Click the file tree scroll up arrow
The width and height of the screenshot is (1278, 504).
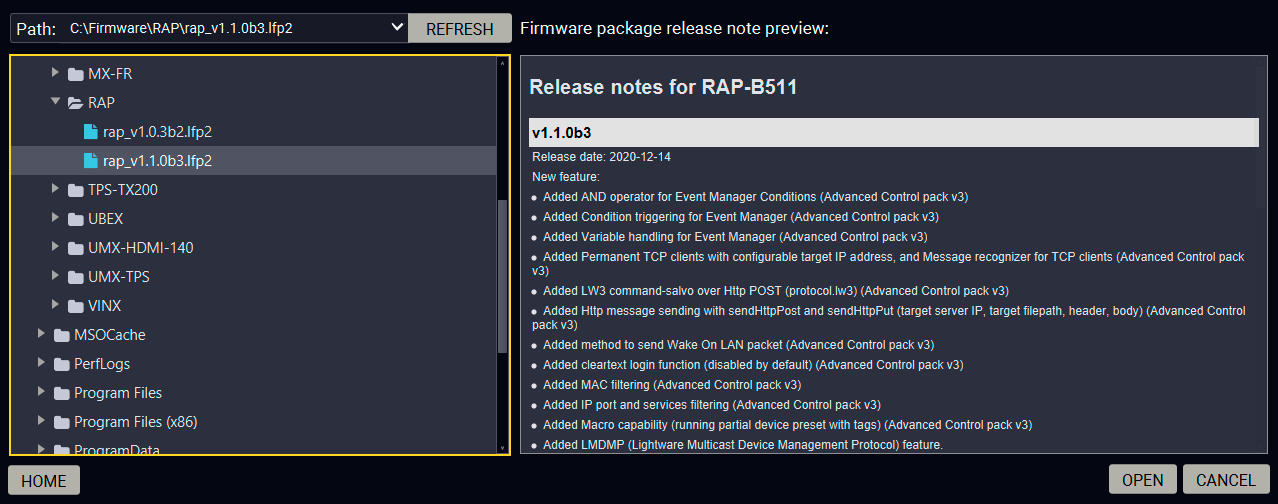tap(502, 64)
